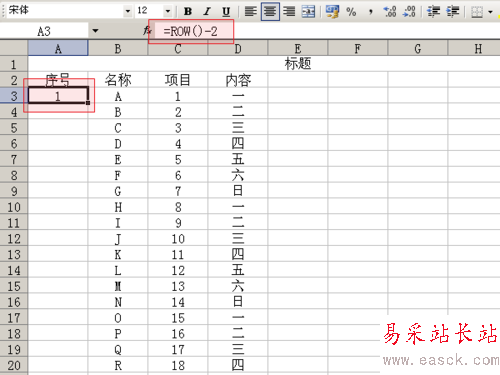Select cell A3 containing 1
Image resolution: width=500 pixels, height=375 pixels.
(x=58, y=96)
